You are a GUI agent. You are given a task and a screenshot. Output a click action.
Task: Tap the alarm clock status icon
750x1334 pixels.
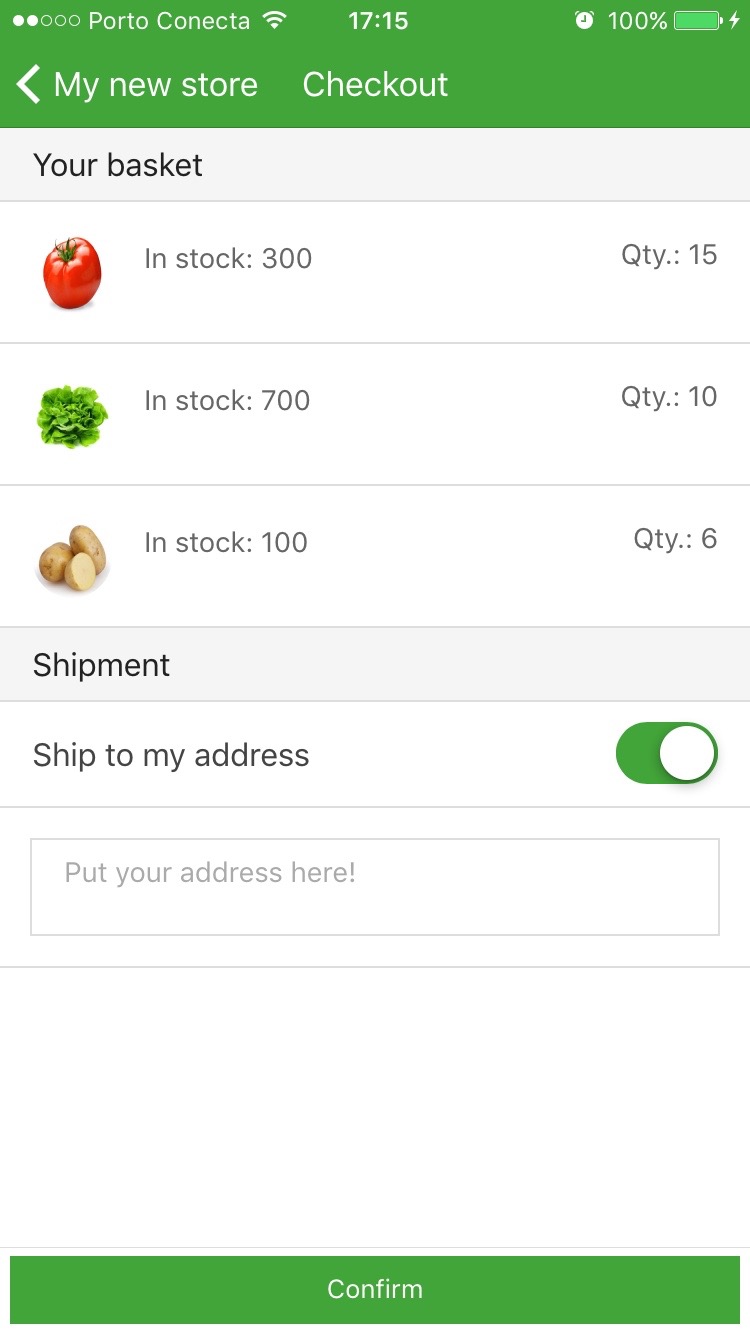coord(585,20)
